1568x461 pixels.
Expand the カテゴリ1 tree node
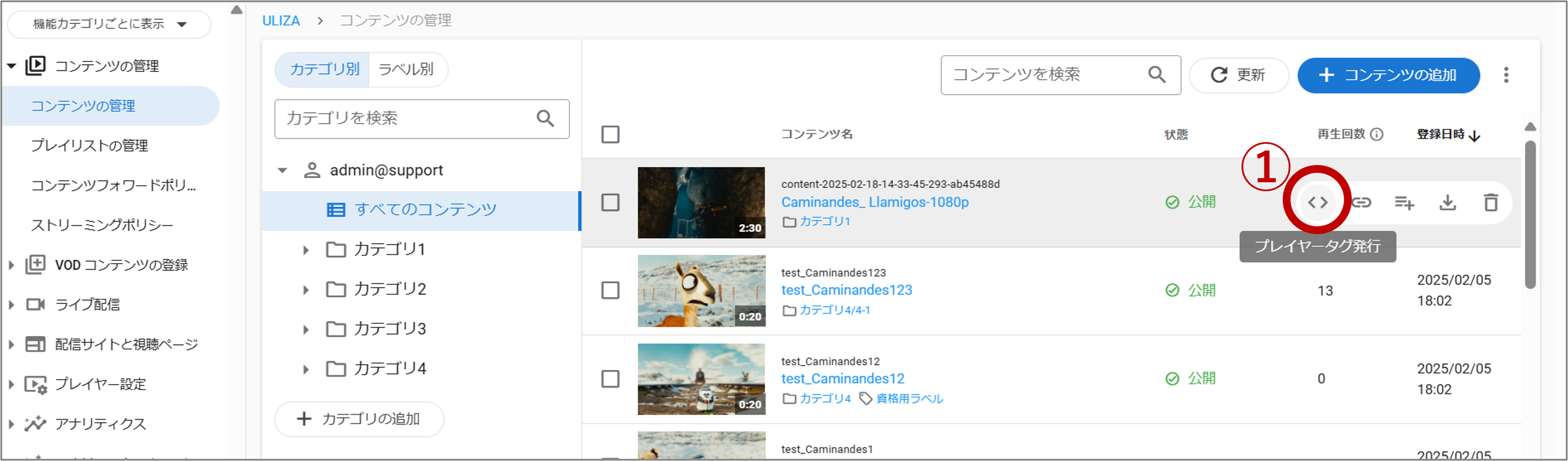(305, 250)
